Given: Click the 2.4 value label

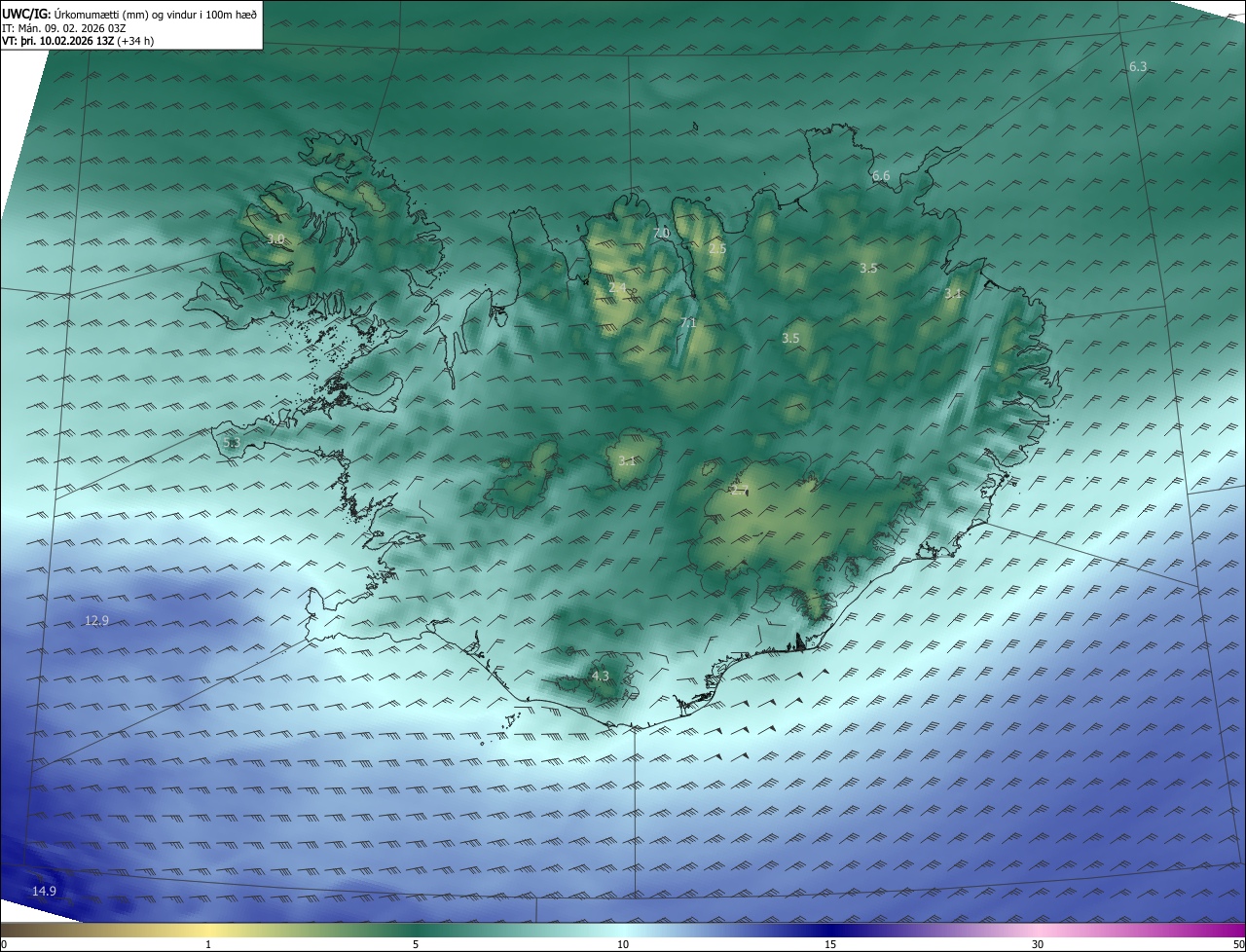Looking at the screenshot, I should (617, 288).
